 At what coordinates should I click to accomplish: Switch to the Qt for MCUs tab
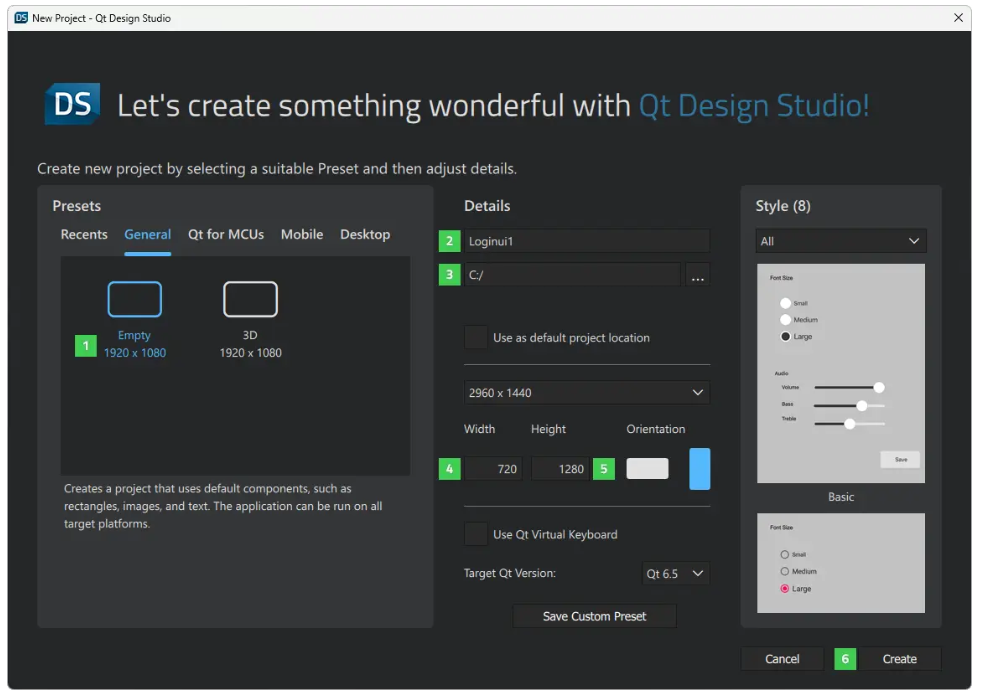[x=226, y=235]
